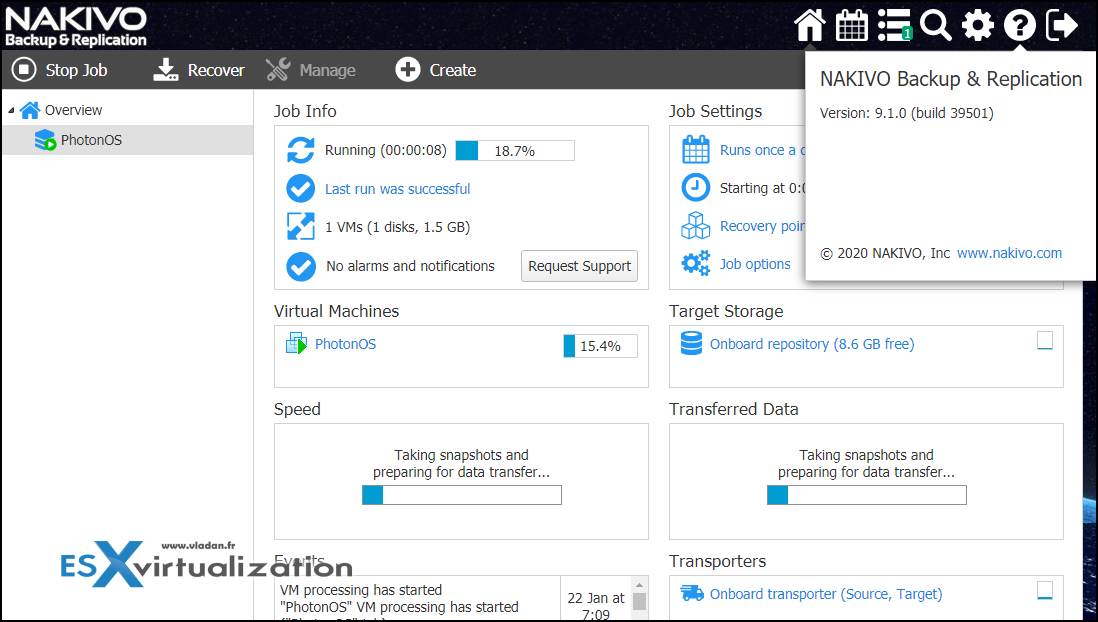
Task: Open the Create menu
Action: click(x=436, y=70)
